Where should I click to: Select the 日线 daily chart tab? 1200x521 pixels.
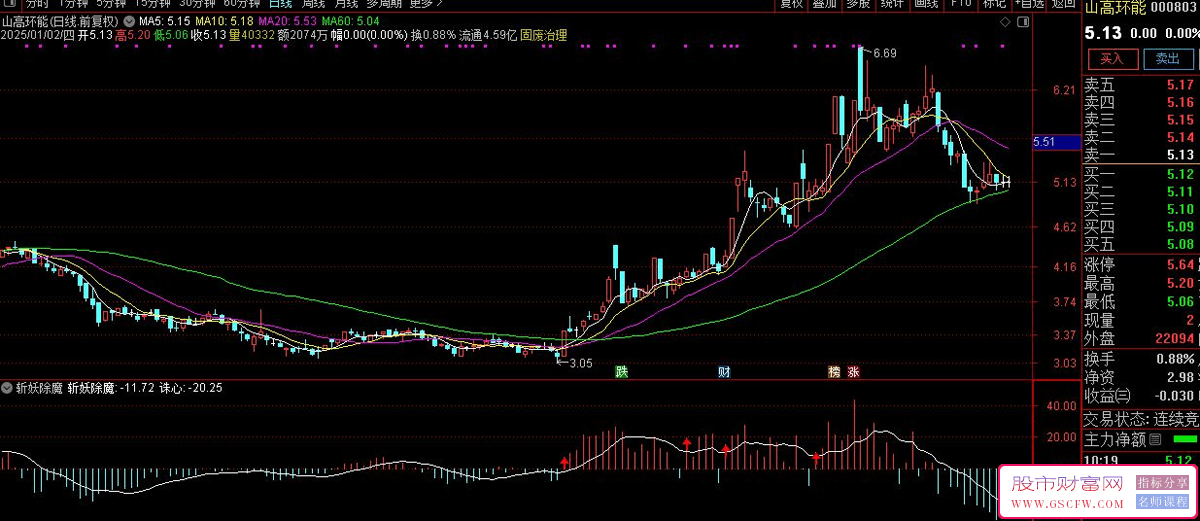(x=281, y=4)
